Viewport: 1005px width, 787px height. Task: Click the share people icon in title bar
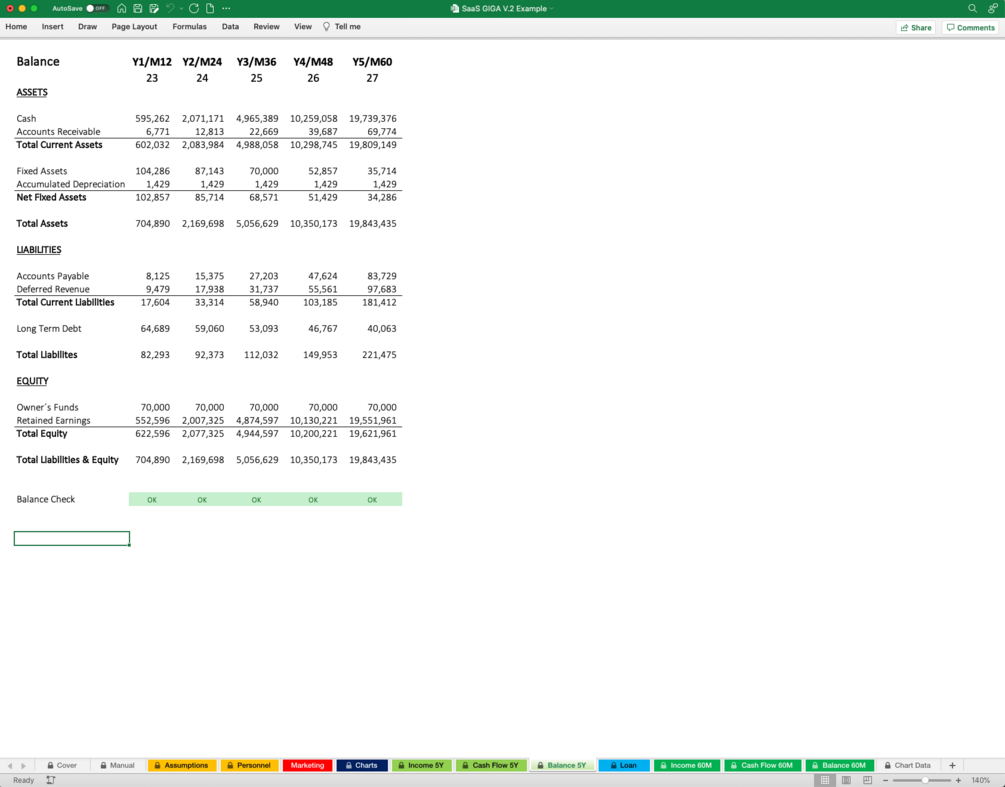point(992,8)
